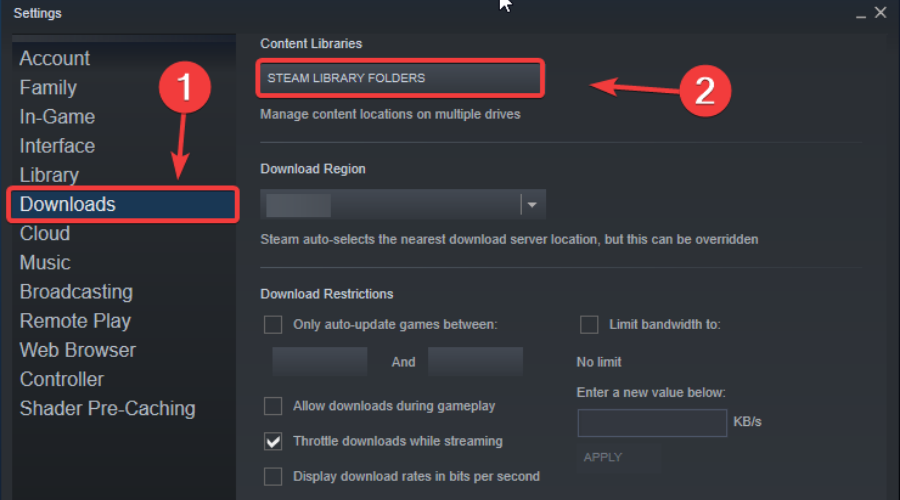This screenshot has height=500, width=900.
Task: Select Cloud in the sidebar
Action: pos(45,234)
